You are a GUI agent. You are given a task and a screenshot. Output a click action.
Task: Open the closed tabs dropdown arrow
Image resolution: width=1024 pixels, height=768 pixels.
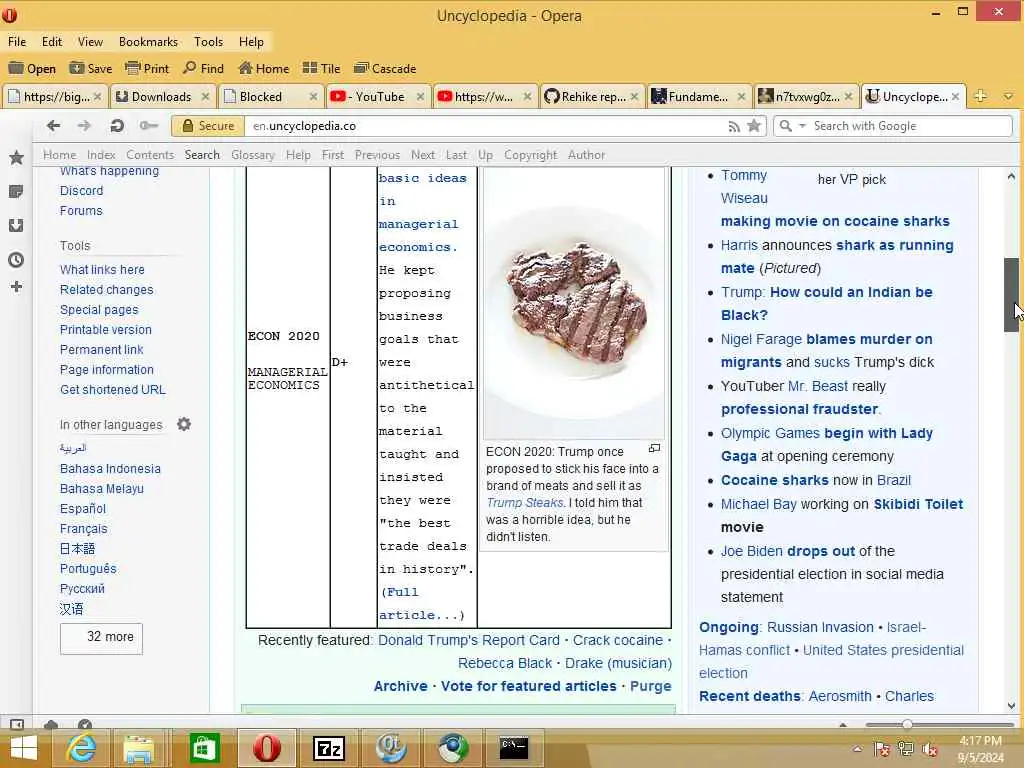(1008, 97)
